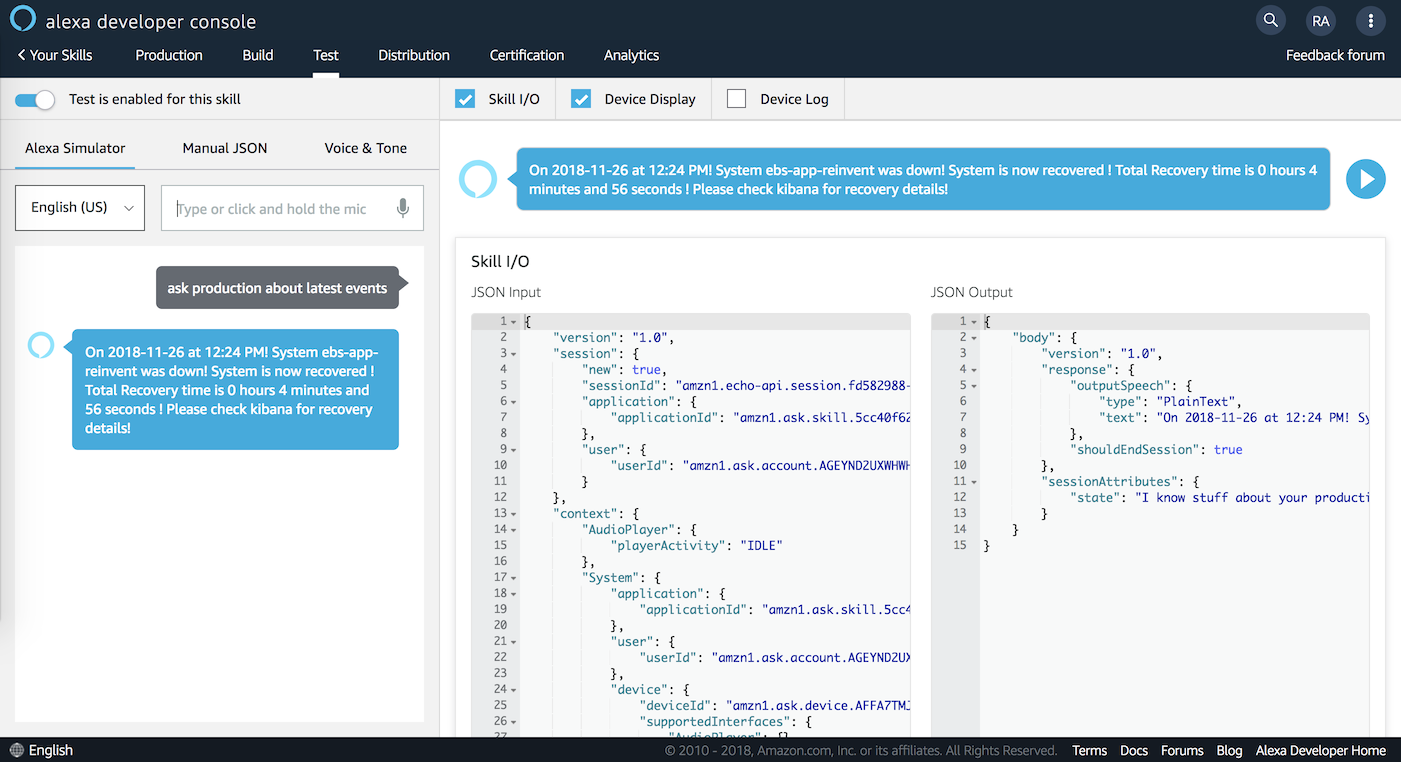Uncheck the Device Display checkbox
The image size is (1401, 762).
point(581,99)
